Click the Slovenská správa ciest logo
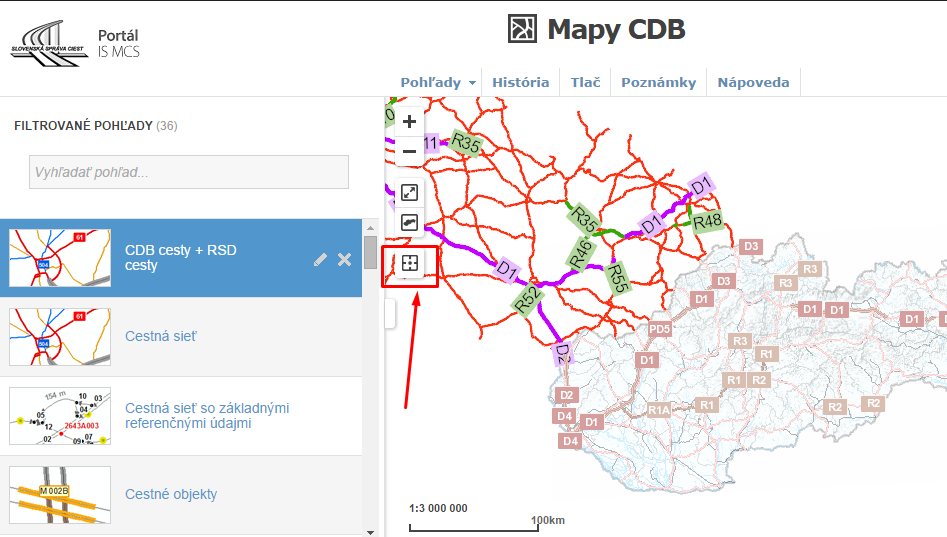 pos(48,45)
